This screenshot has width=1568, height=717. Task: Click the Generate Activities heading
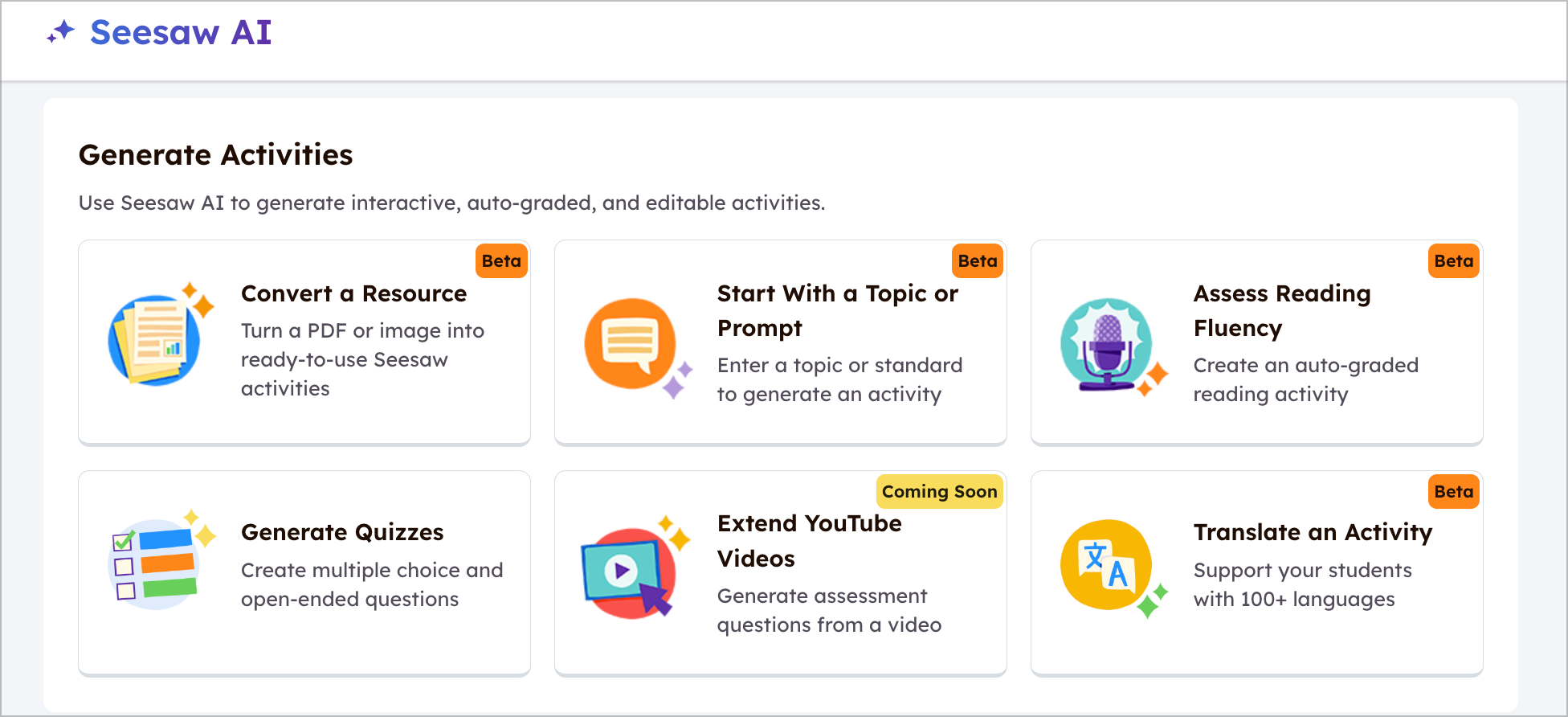[215, 154]
